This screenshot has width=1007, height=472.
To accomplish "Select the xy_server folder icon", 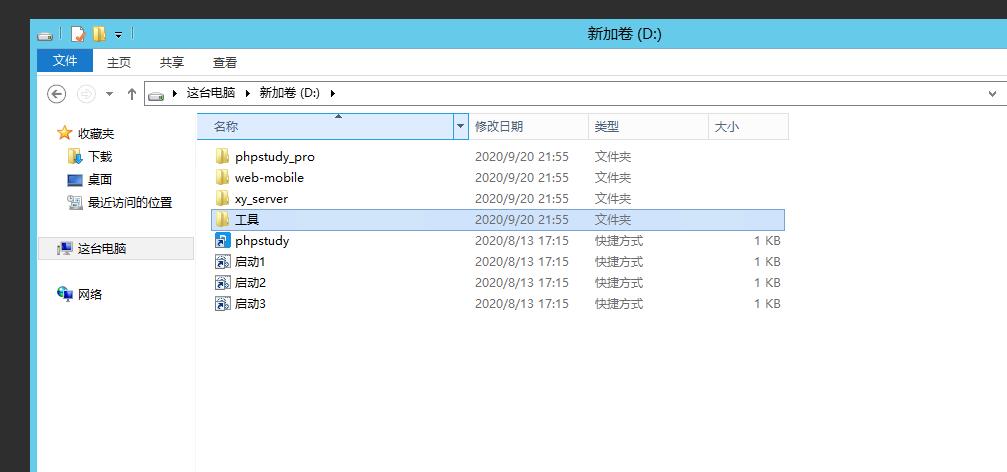I will coord(222,199).
